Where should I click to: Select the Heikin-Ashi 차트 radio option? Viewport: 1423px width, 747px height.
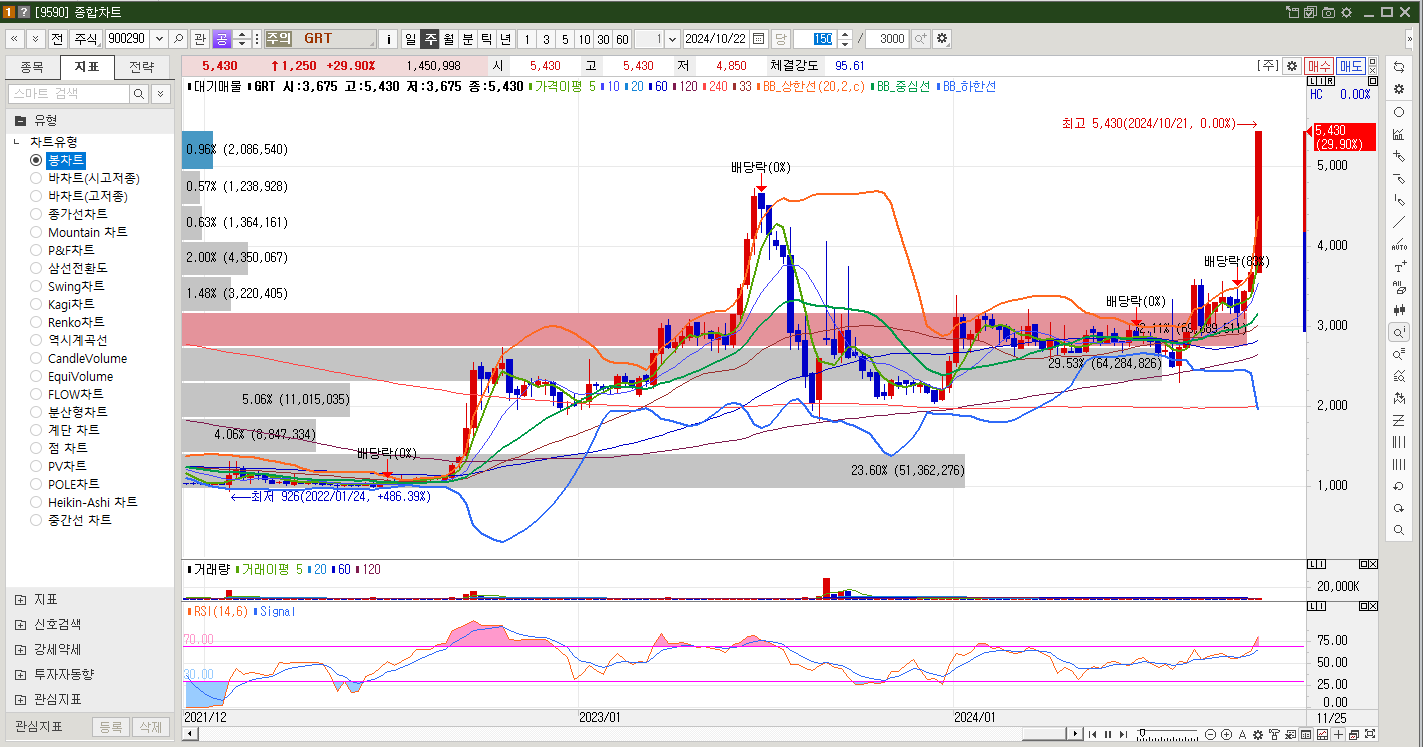point(36,502)
